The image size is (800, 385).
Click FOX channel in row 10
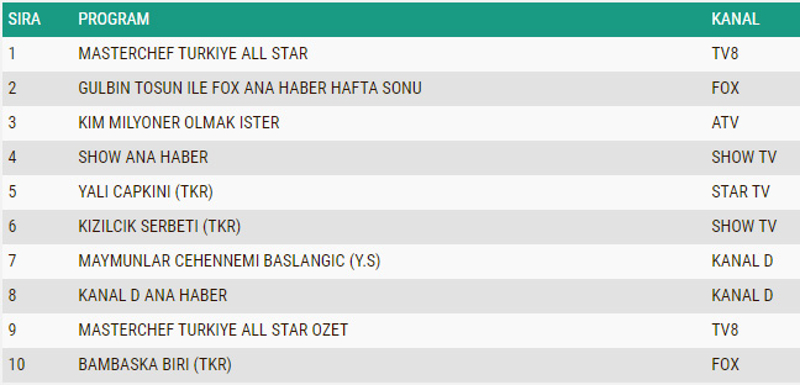726,365
